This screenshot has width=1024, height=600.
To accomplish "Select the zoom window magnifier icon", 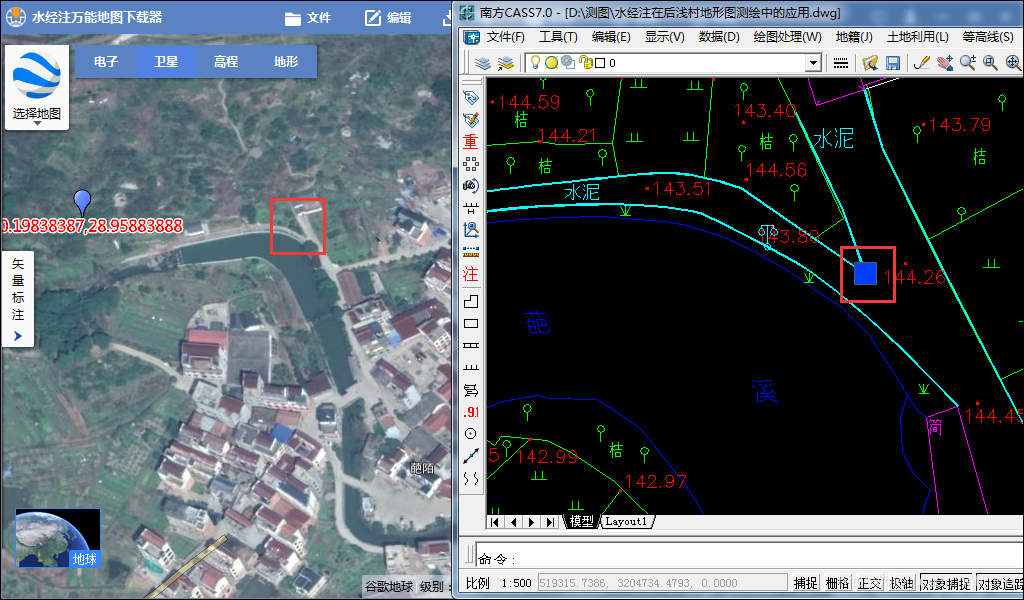I will 990,63.
